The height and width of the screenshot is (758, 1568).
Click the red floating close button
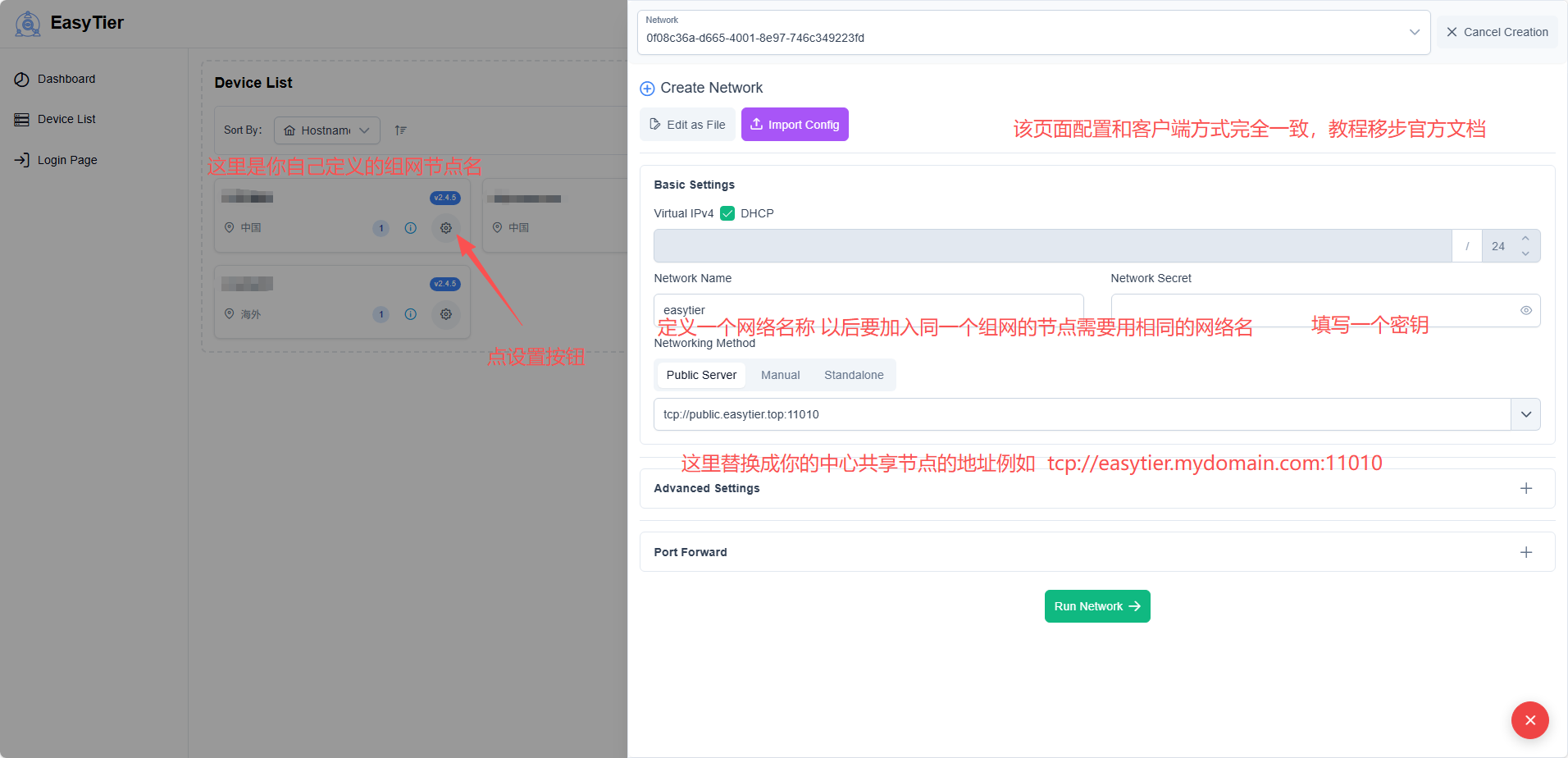point(1529,720)
